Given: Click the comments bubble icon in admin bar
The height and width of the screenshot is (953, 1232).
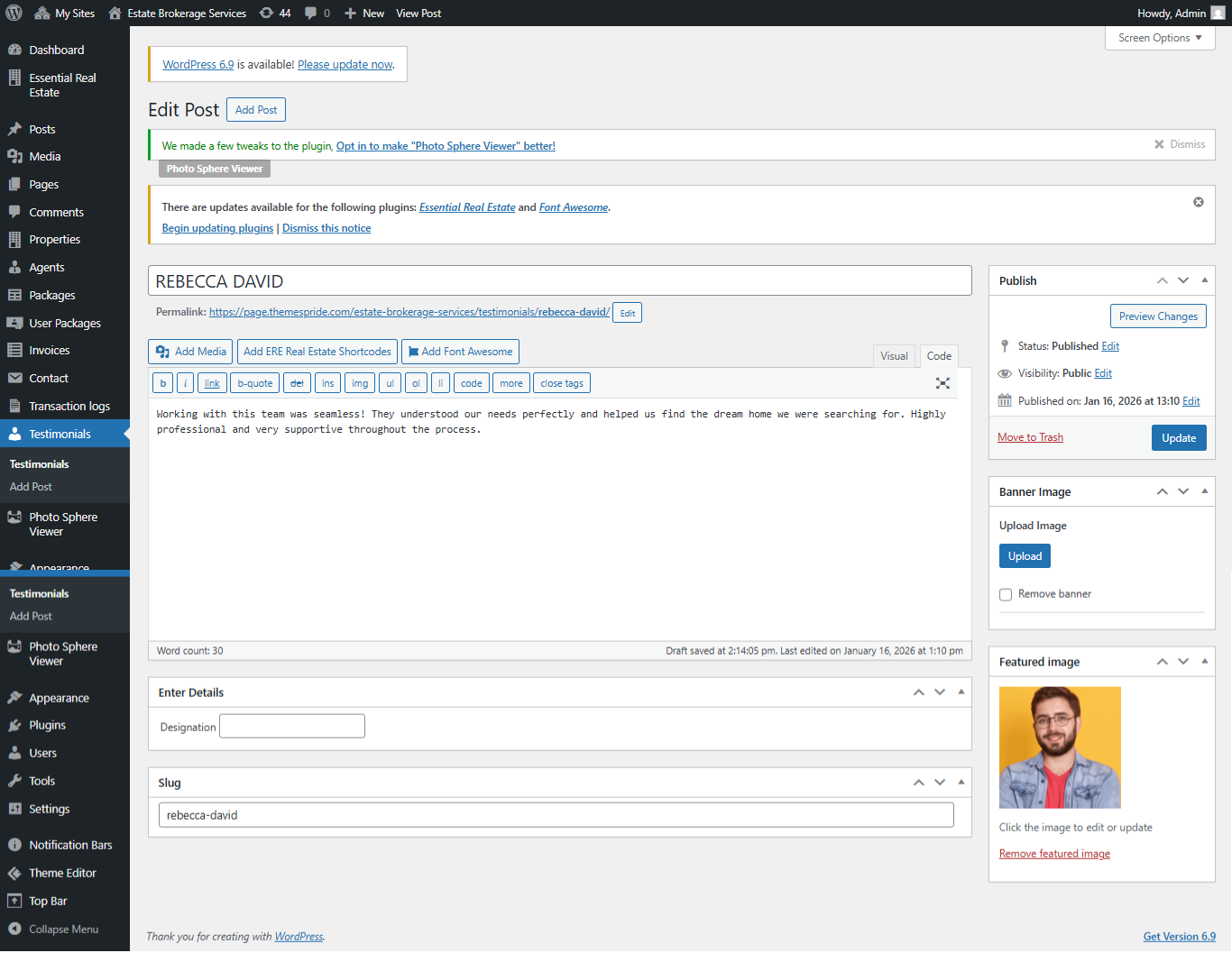Looking at the screenshot, I should tap(317, 13).
